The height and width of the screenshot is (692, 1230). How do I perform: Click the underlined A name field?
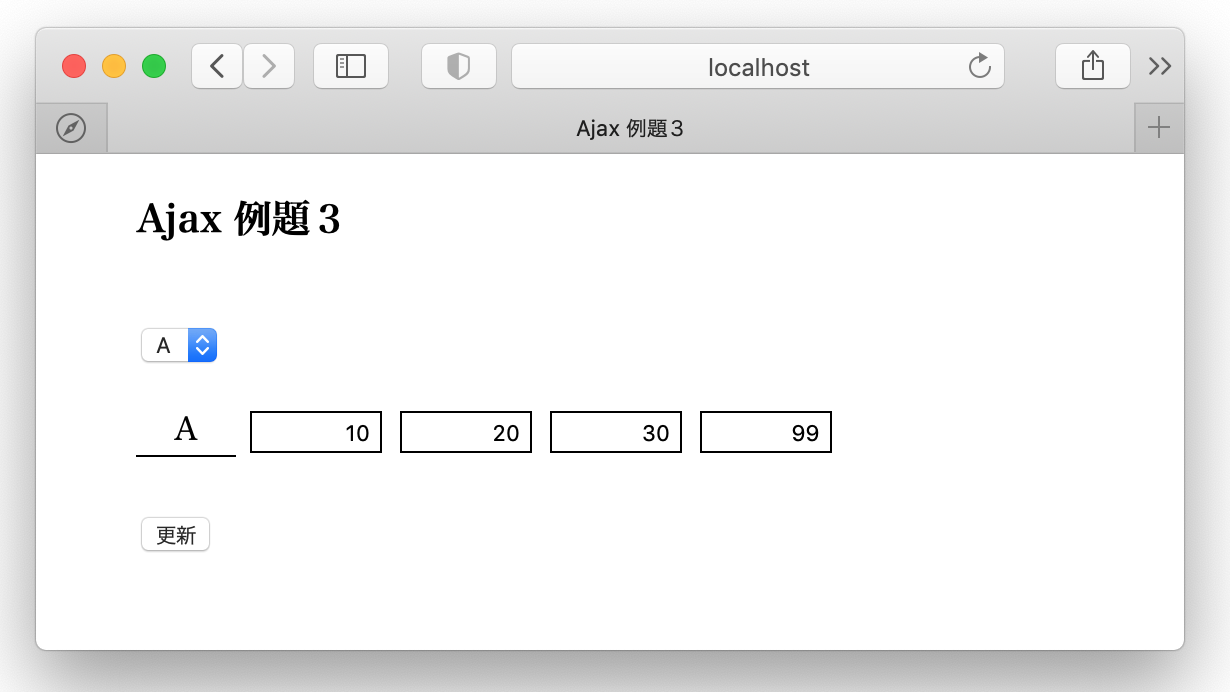coord(186,431)
